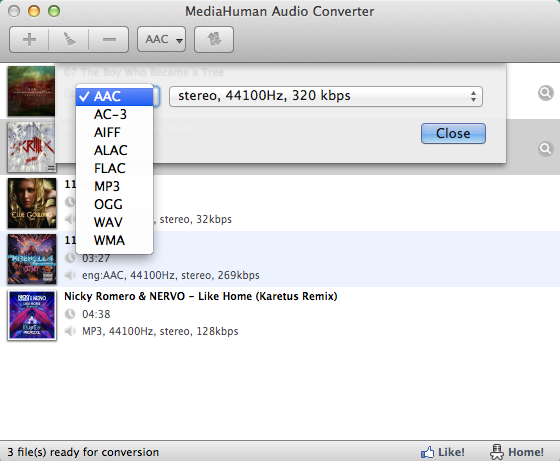560x461 pixels.
Task: Start conversion with the convert arrows button
Action: 214,39
